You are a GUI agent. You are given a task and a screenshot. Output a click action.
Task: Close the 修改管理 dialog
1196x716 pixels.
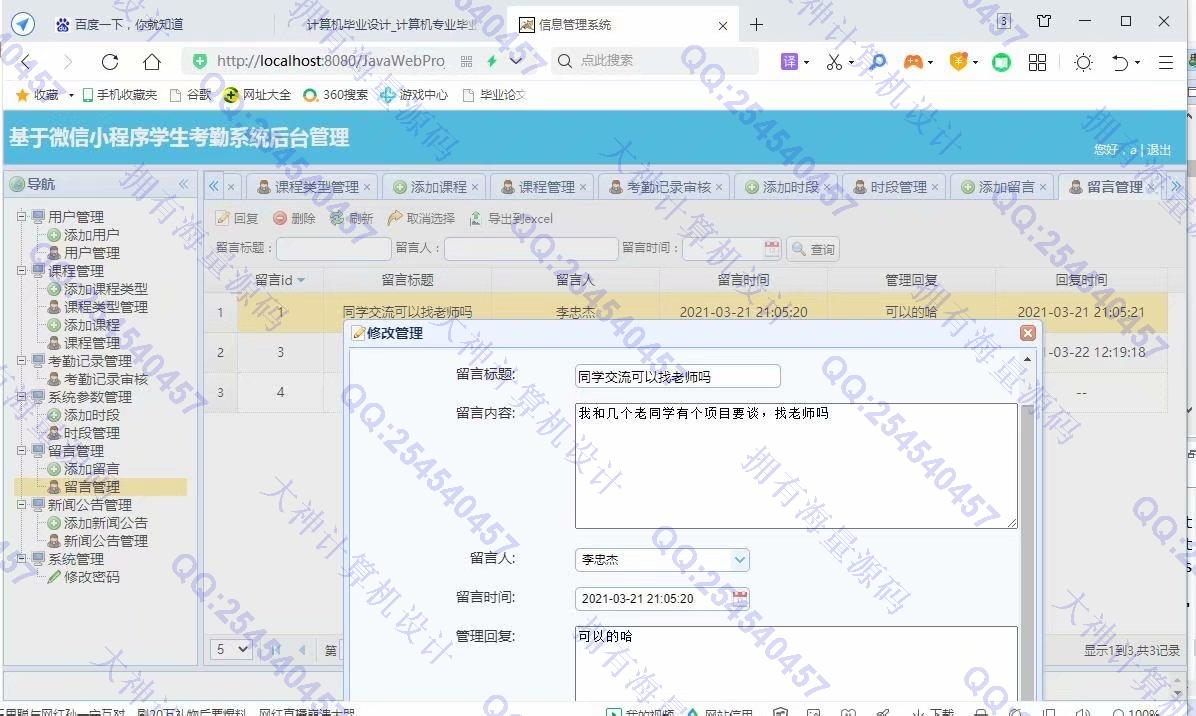pyautogui.click(x=1027, y=333)
